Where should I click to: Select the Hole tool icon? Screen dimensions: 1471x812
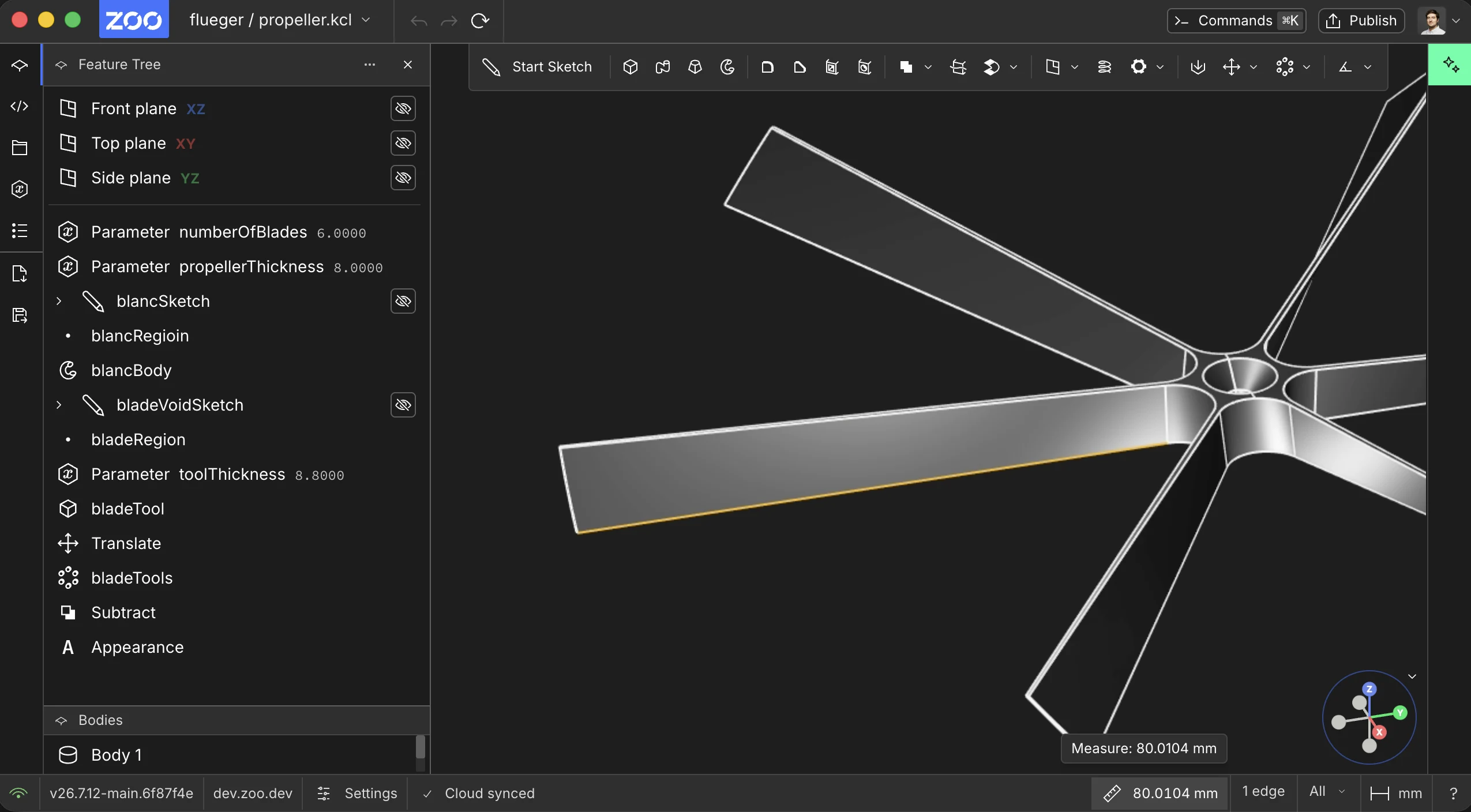pos(864,67)
